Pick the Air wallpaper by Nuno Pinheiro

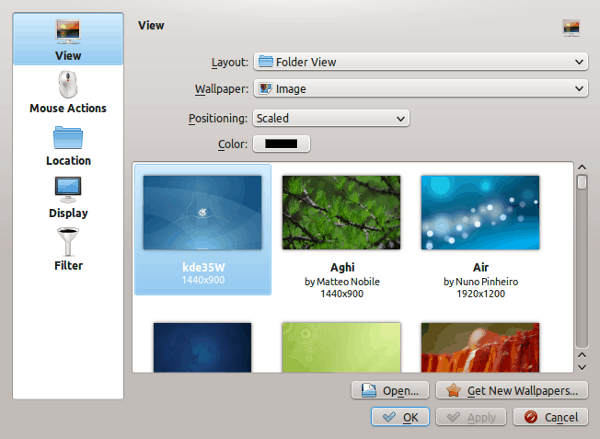pyautogui.click(x=480, y=229)
